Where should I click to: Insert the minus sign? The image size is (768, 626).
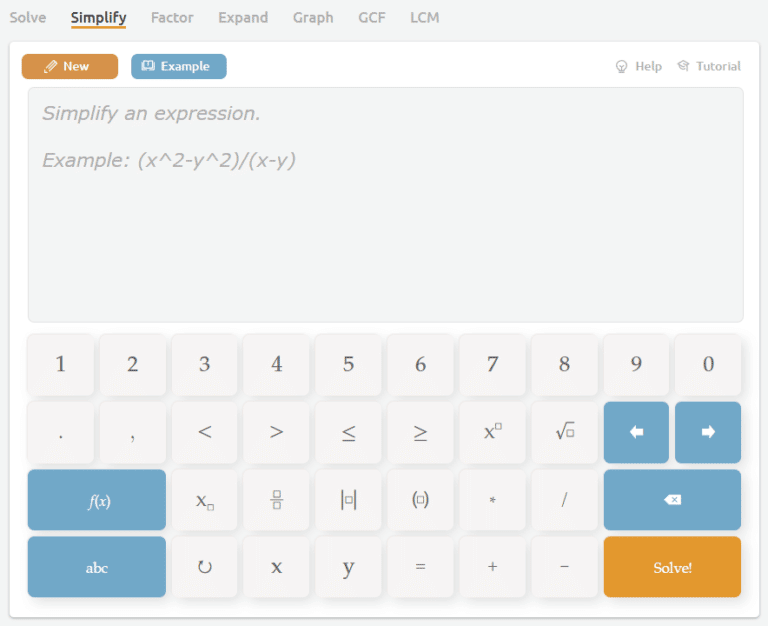[x=564, y=567]
